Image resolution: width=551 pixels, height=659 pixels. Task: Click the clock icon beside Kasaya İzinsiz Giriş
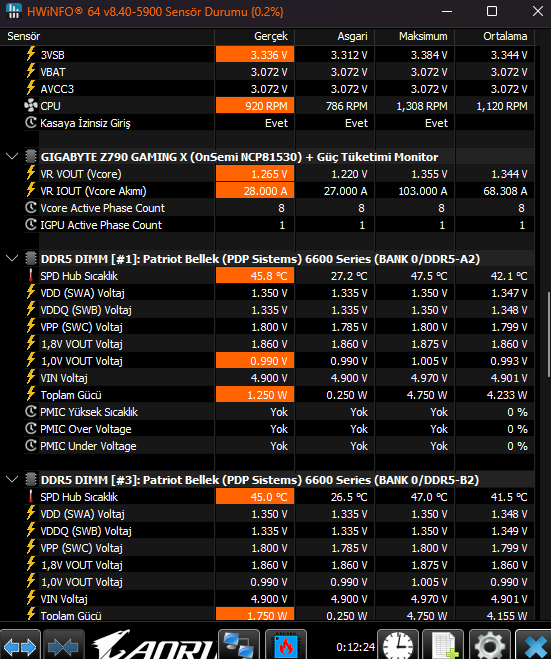pyautogui.click(x=31, y=123)
